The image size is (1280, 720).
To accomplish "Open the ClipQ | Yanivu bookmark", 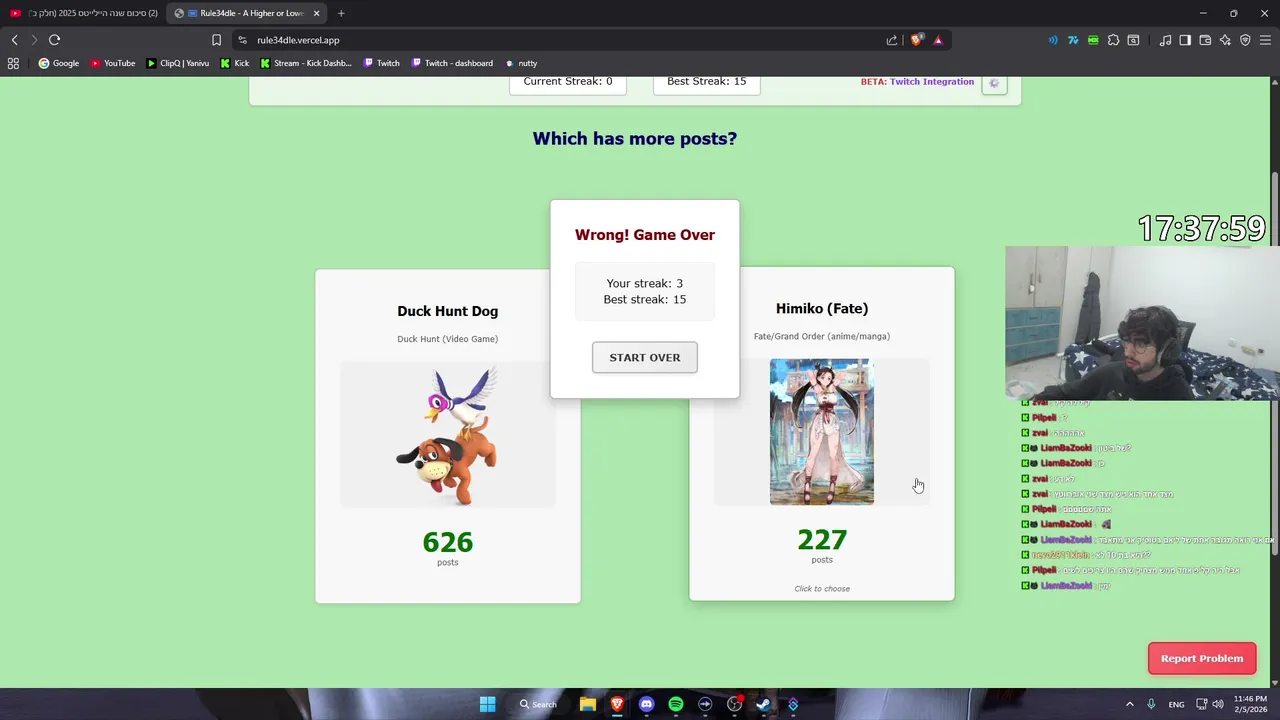I will 178,63.
